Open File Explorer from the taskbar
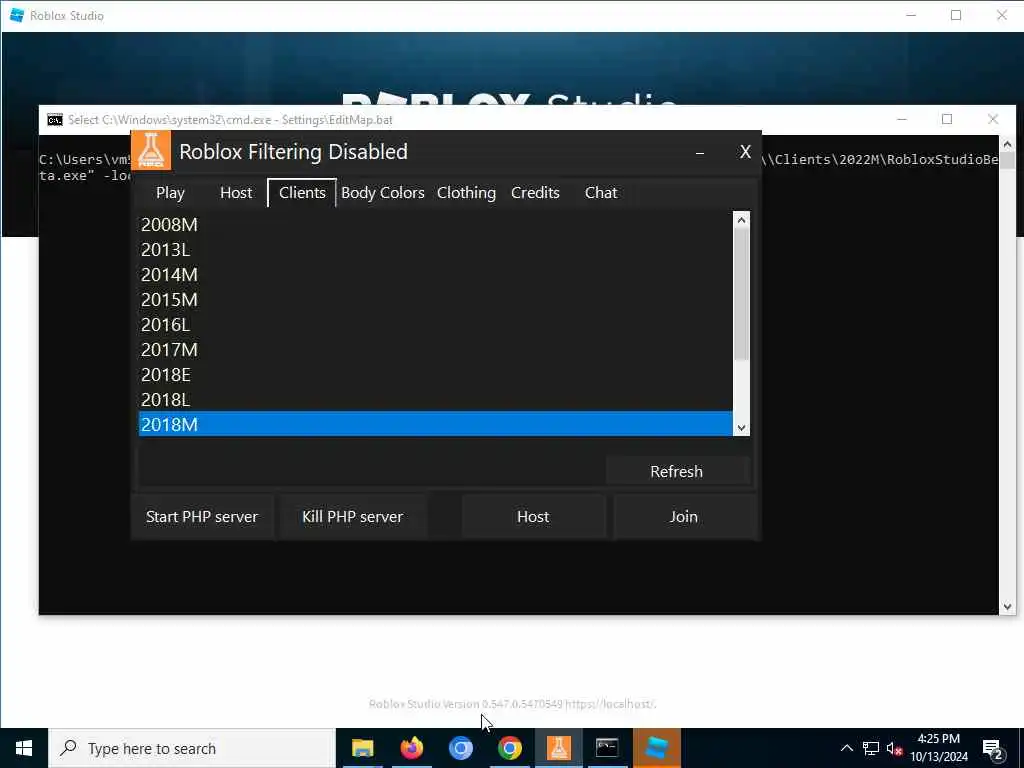 coord(362,748)
